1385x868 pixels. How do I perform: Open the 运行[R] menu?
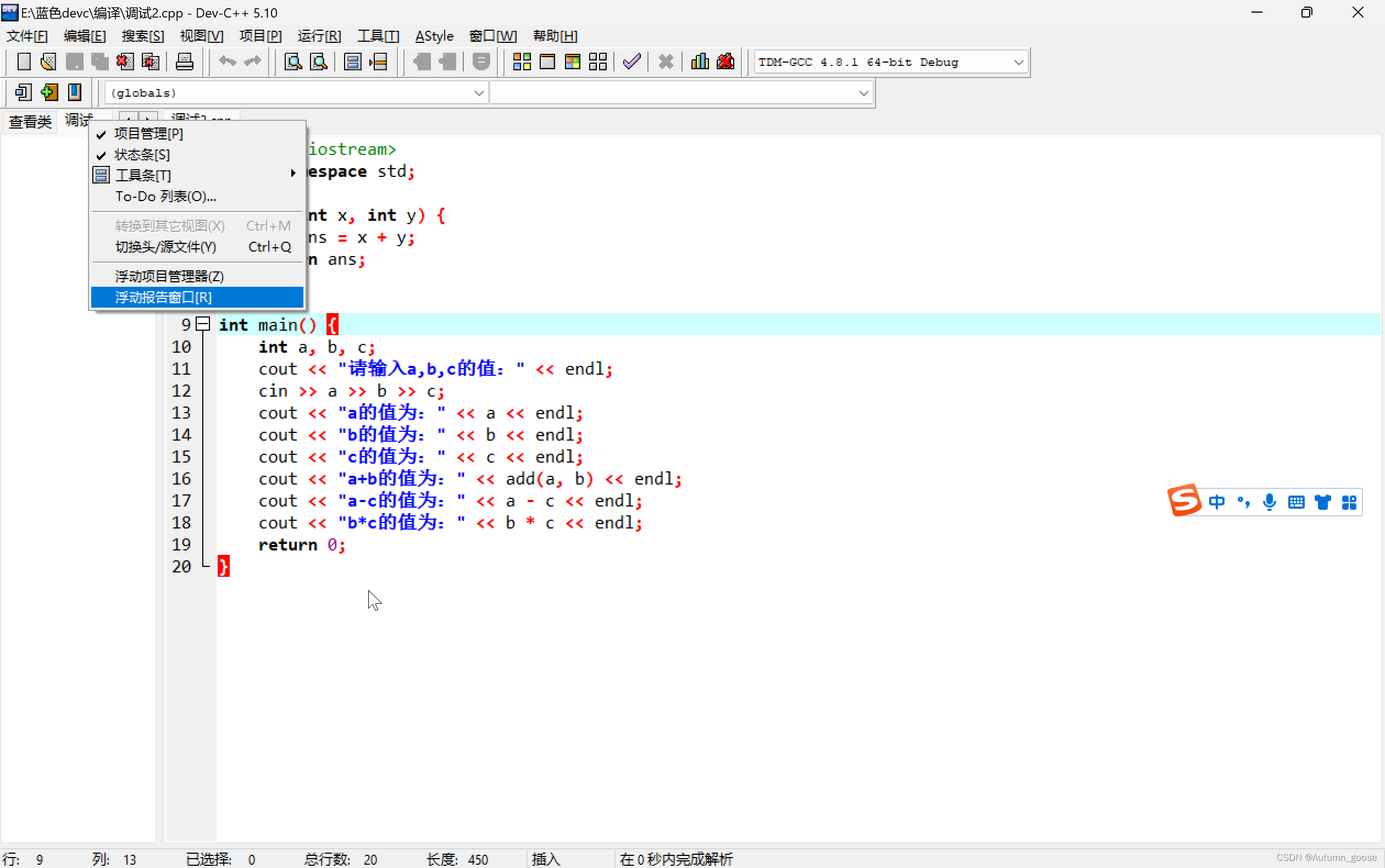[x=319, y=36]
